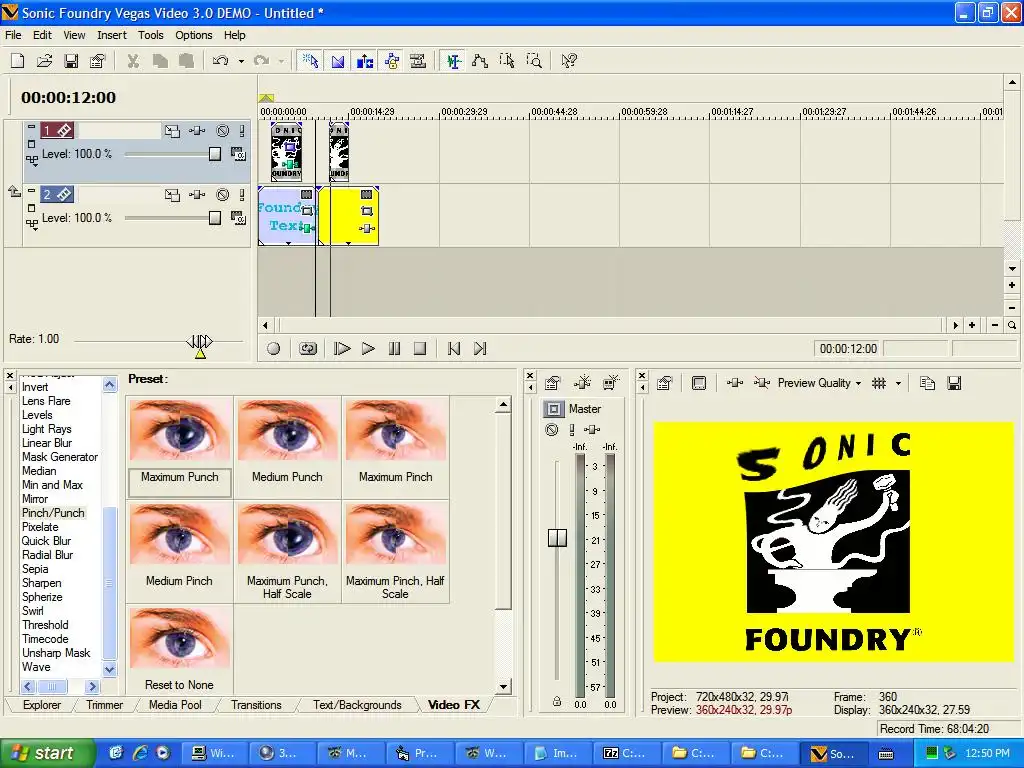Maximize track 2 height

click(31, 208)
